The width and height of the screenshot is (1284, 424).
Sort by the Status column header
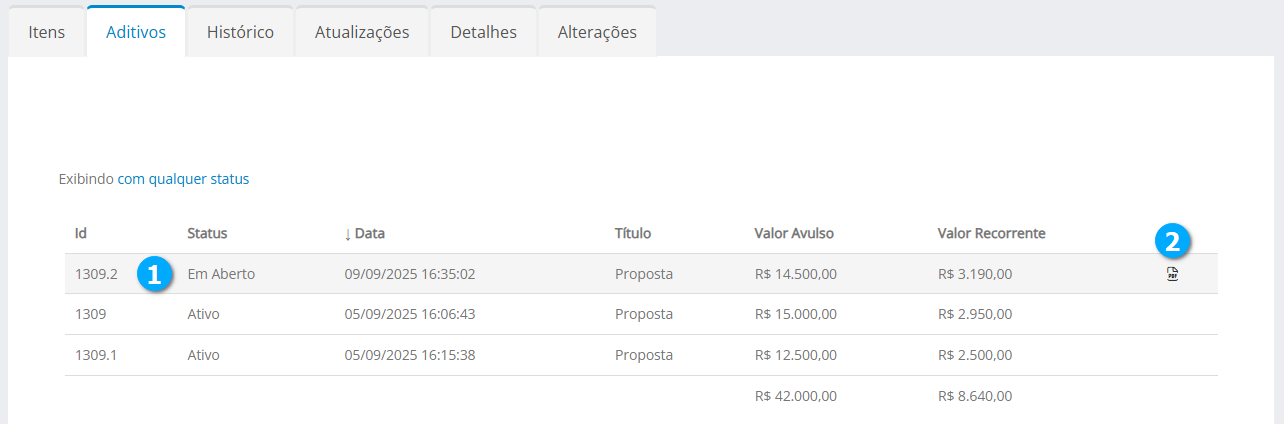pos(207,233)
